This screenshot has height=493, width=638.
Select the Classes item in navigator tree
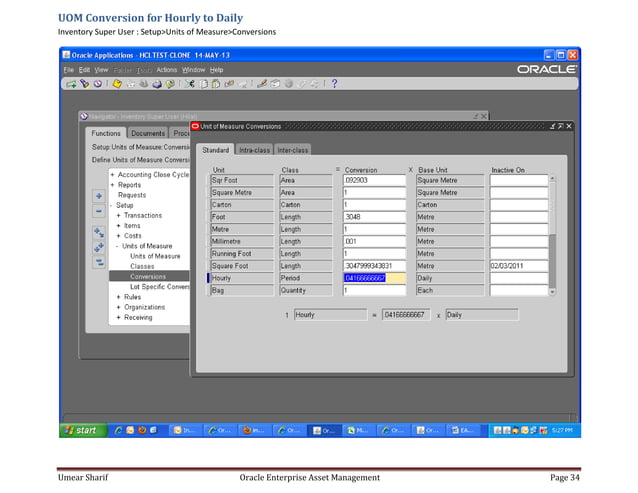(142, 266)
